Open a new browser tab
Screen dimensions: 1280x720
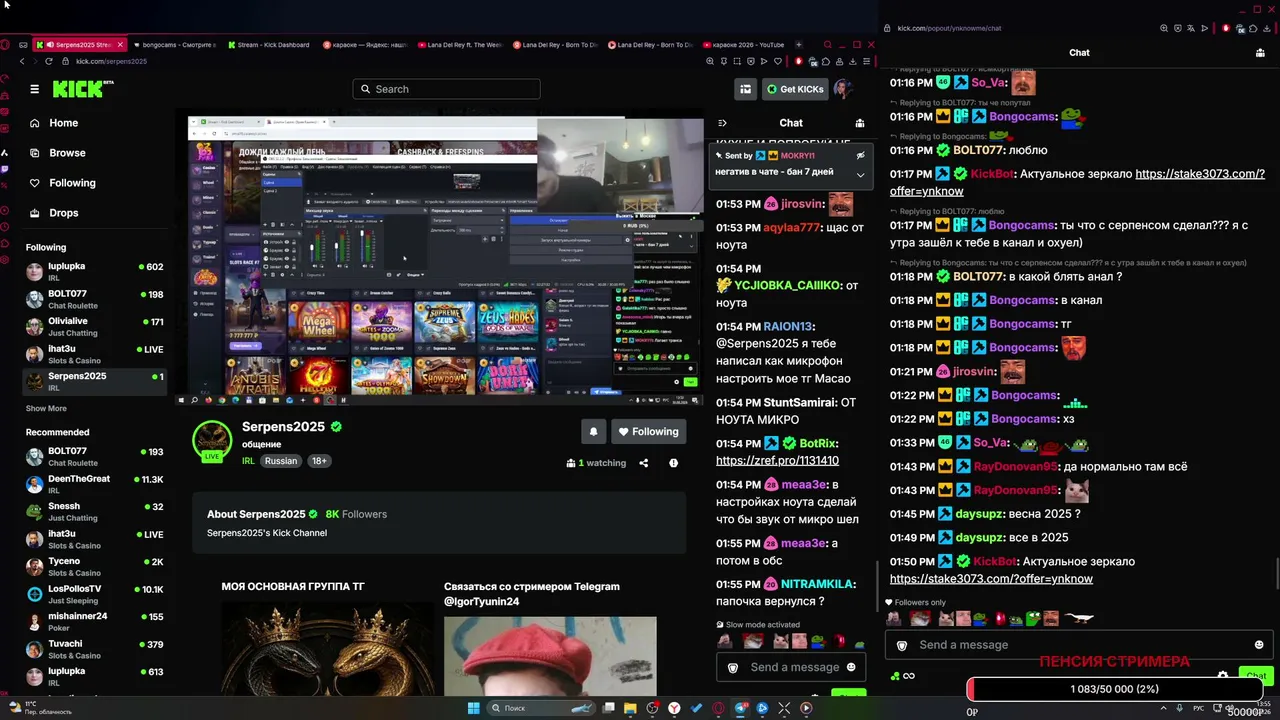(798, 45)
